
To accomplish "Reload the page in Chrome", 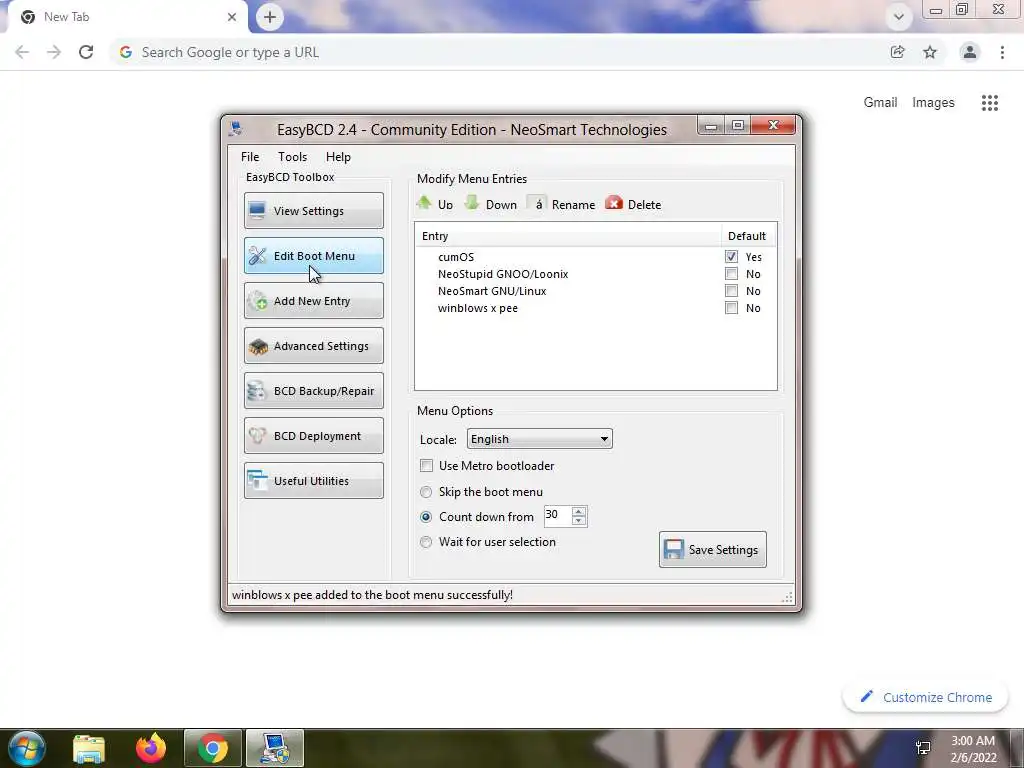I will click(86, 52).
